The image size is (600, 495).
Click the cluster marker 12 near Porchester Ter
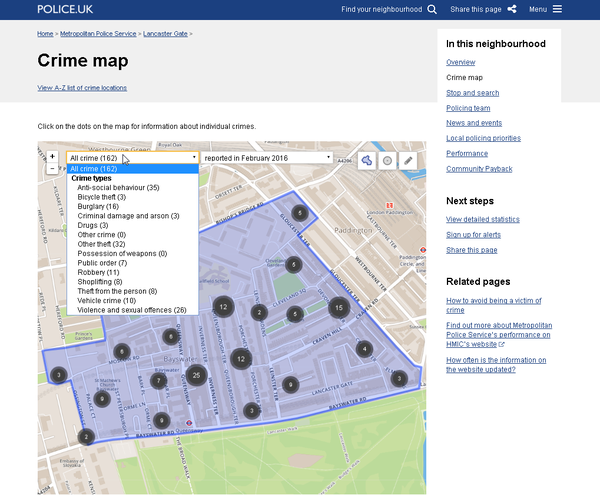tap(241, 359)
